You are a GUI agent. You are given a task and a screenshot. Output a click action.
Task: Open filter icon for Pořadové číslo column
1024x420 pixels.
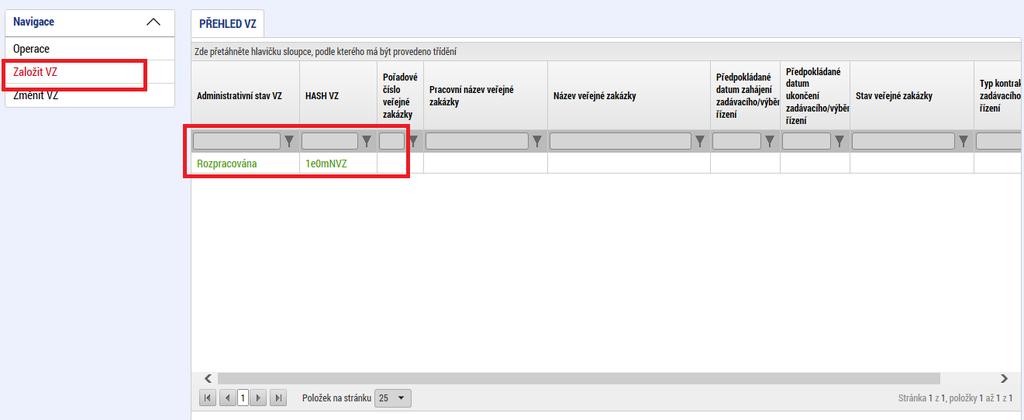413,141
